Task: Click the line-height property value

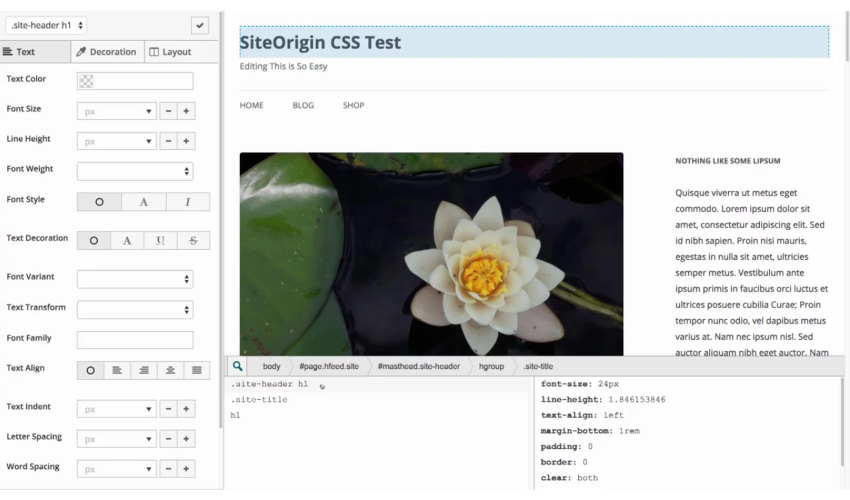Action: tap(636, 400)
